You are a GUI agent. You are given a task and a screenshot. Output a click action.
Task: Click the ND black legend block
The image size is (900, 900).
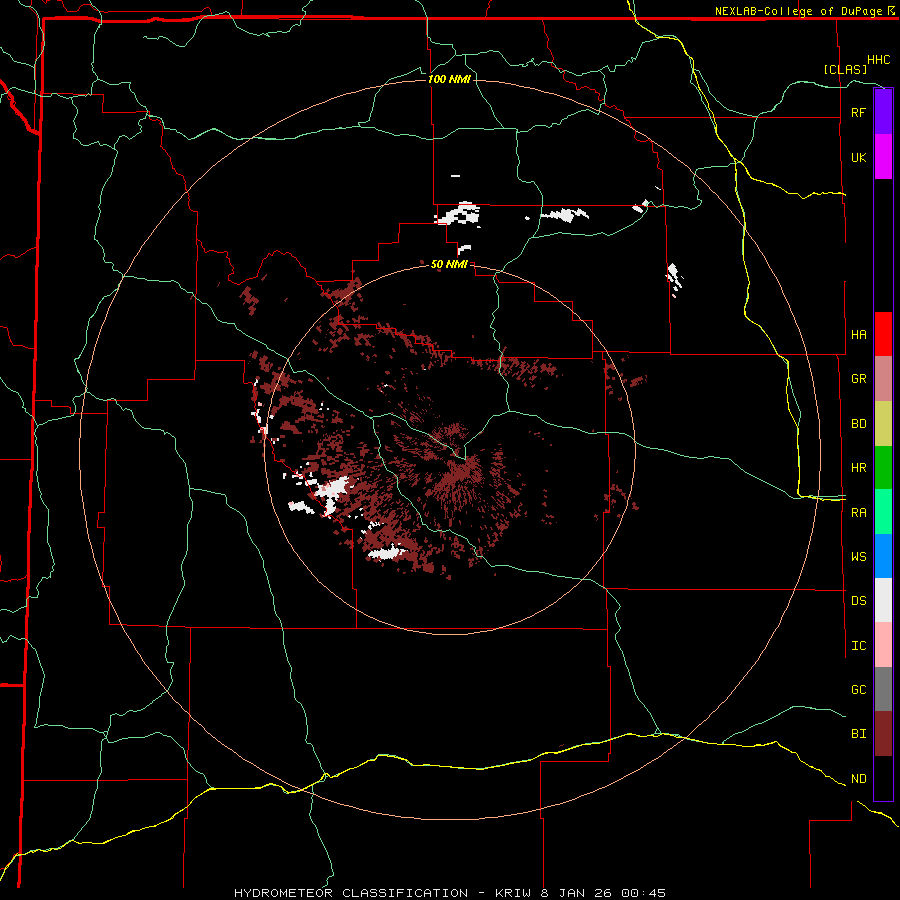(883, 778)
